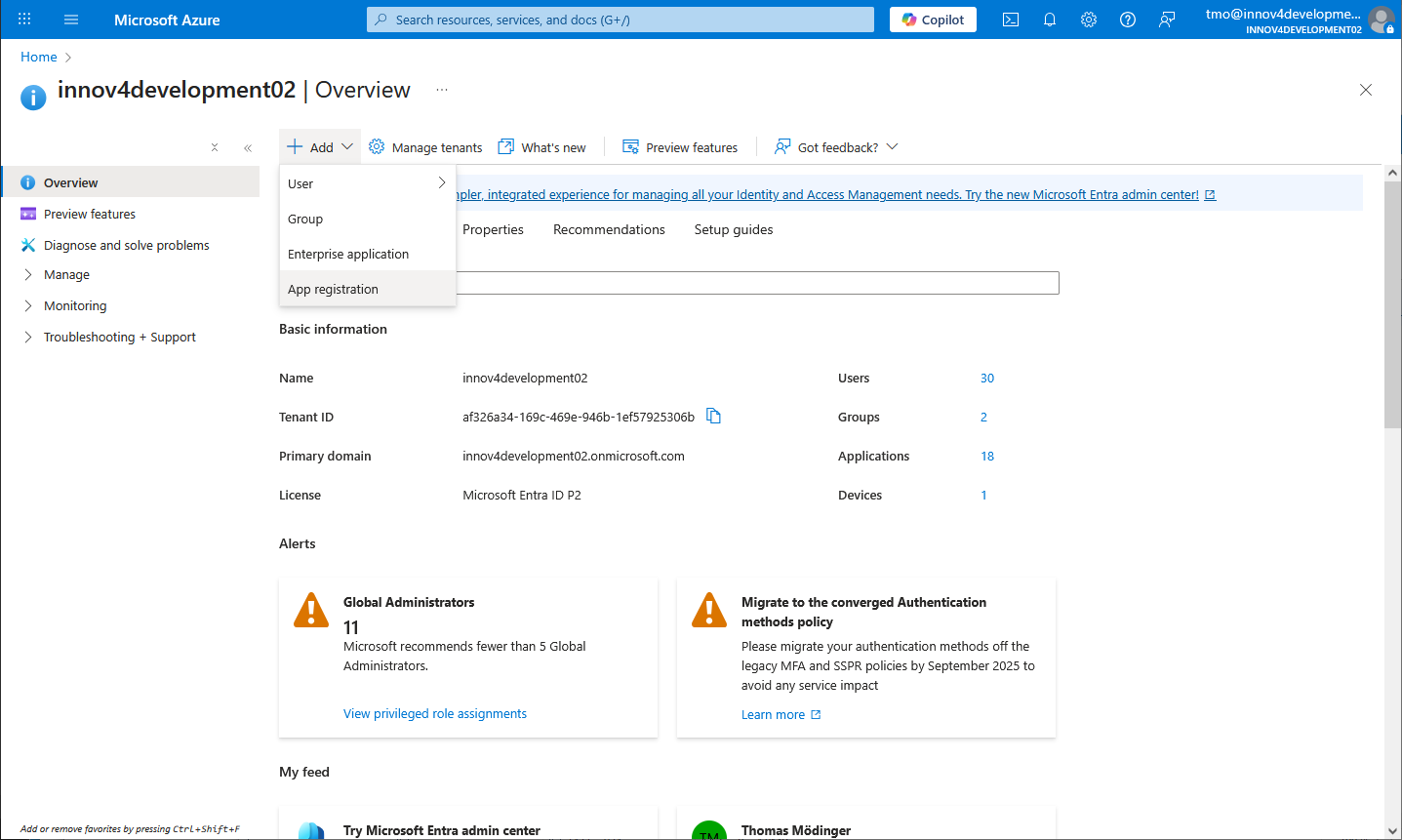This screenshot has width=1402, height=840.
Task: Open the Cloud Shell terminal icon
Action: coord(1011,20)
